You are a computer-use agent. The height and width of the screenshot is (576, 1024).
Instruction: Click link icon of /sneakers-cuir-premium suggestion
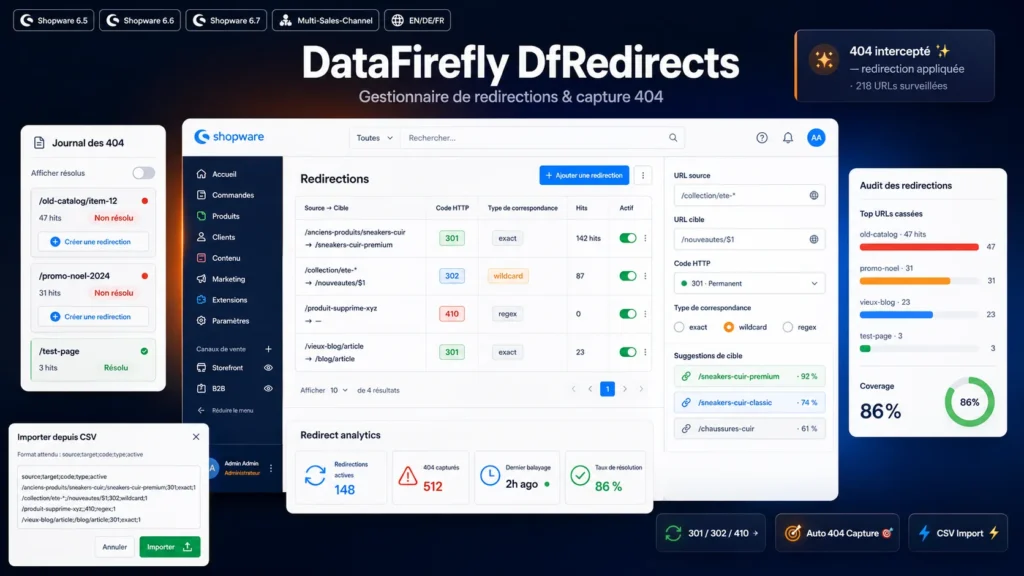[x=686, y=376]
